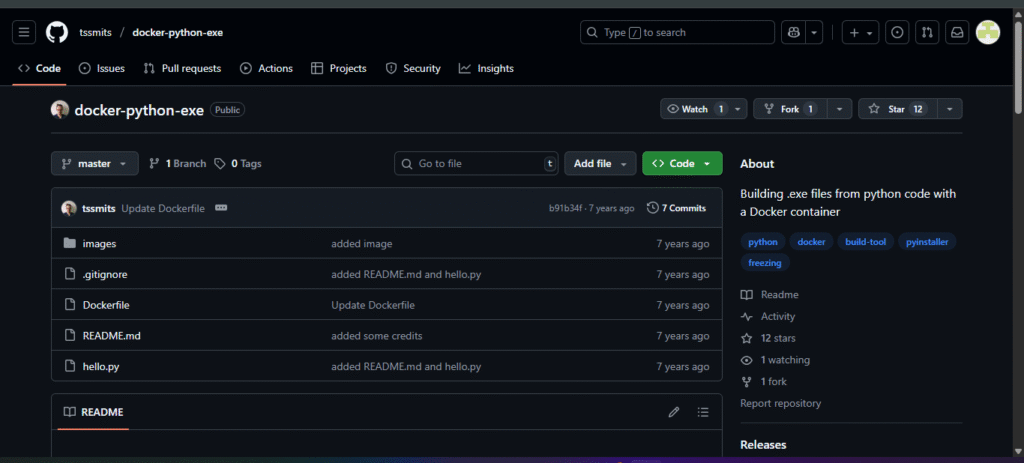Switch to the Actions tab
1024x463 pixels.
pos(266,69)
